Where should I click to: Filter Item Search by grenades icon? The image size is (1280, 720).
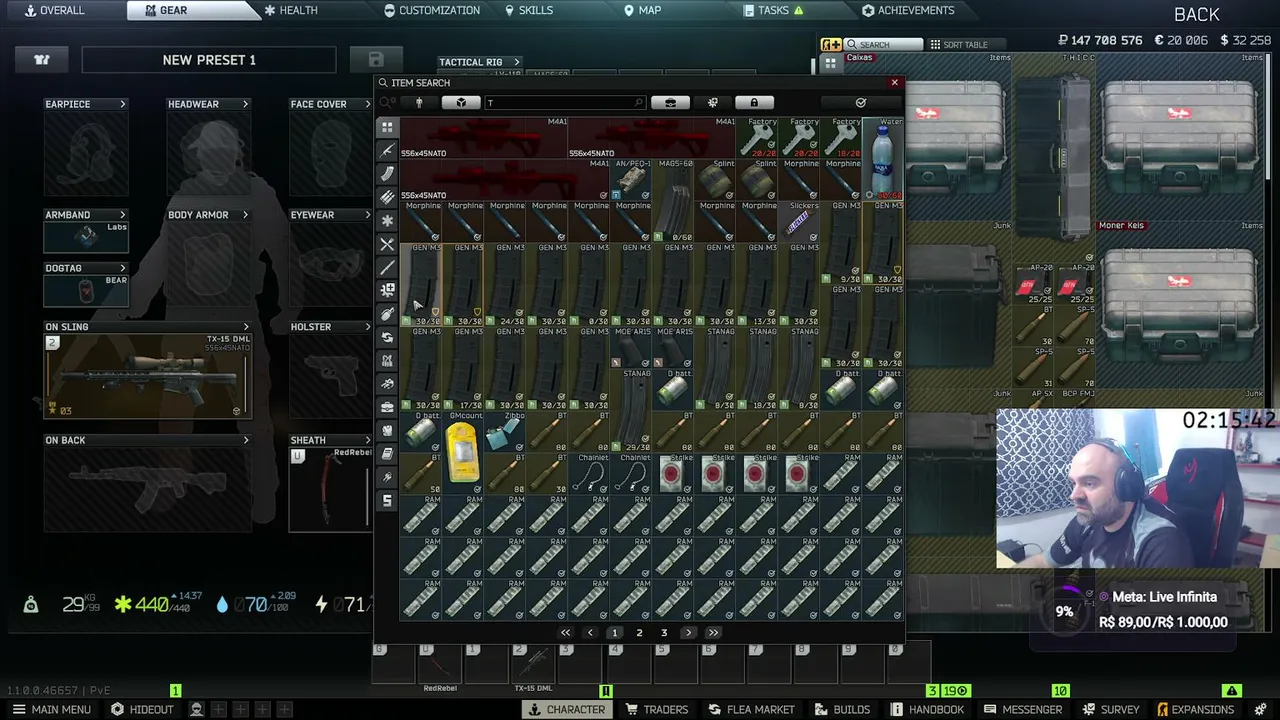pyautogui.click(x=387, y=314)
